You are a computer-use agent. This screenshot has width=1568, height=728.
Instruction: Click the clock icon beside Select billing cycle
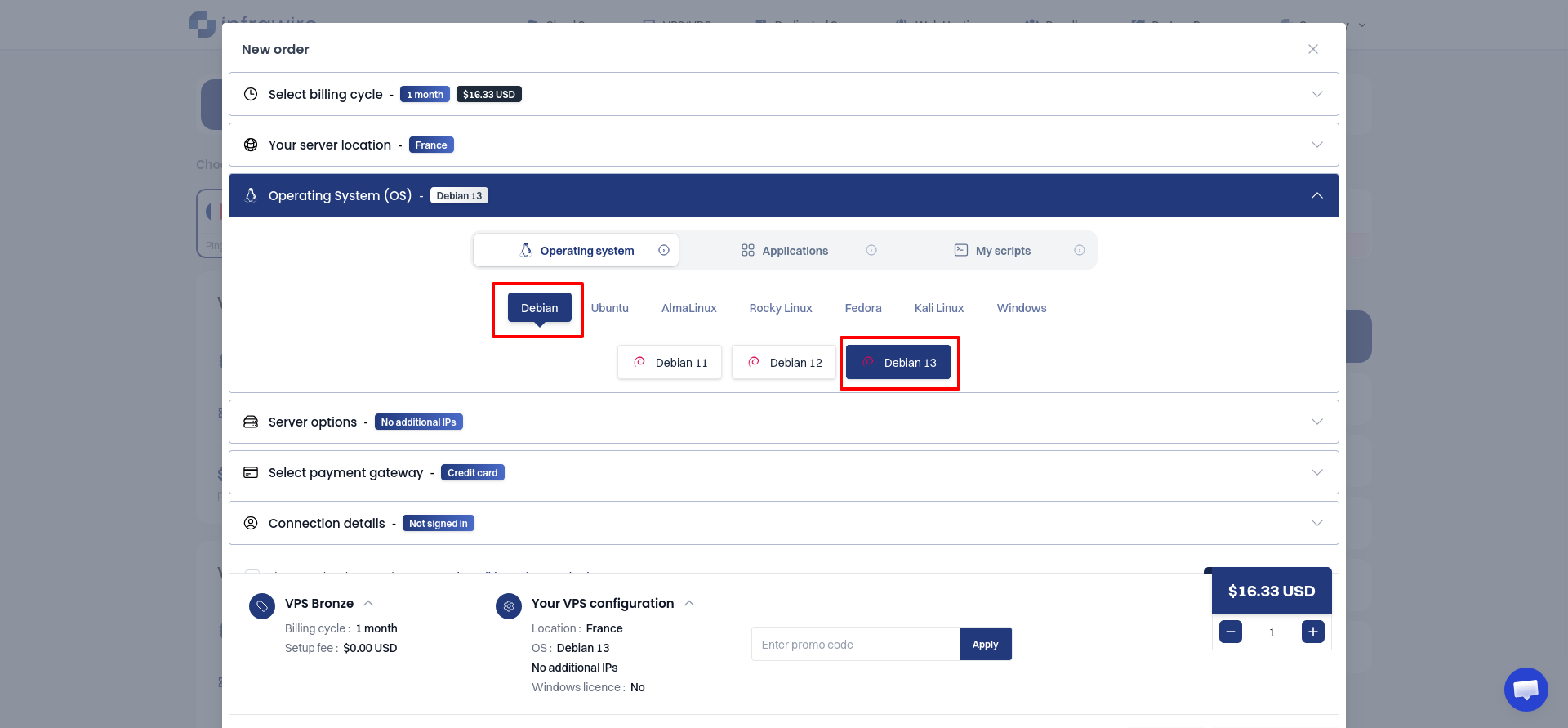point(251,94)
